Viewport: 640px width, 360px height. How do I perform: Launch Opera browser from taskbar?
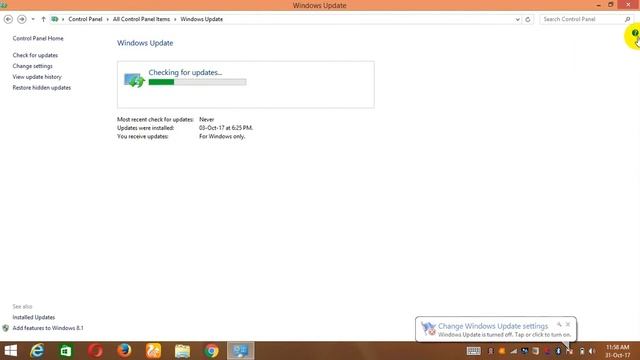point(96,351)
